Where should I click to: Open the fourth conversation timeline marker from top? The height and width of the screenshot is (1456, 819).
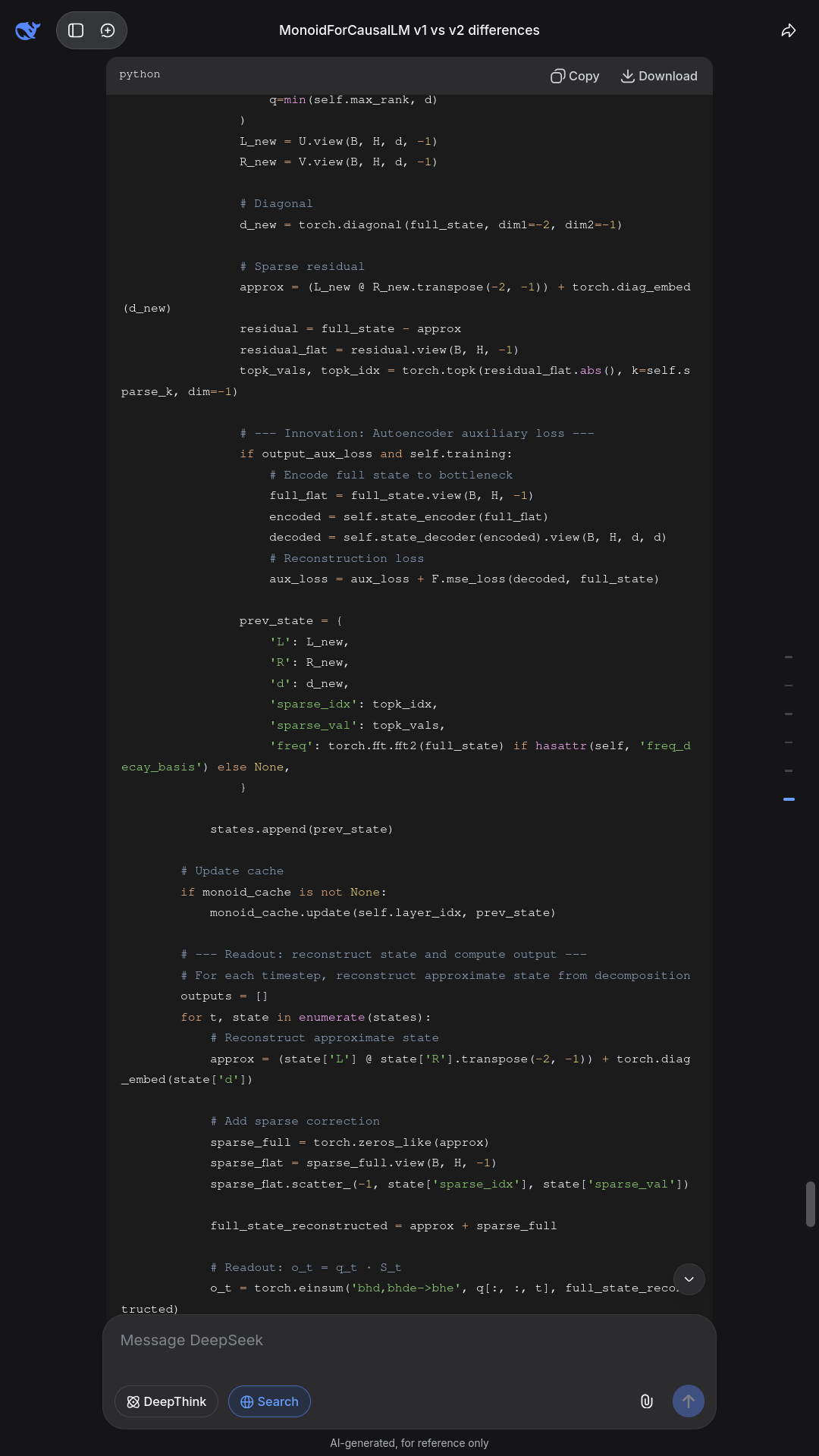[789, 742]
